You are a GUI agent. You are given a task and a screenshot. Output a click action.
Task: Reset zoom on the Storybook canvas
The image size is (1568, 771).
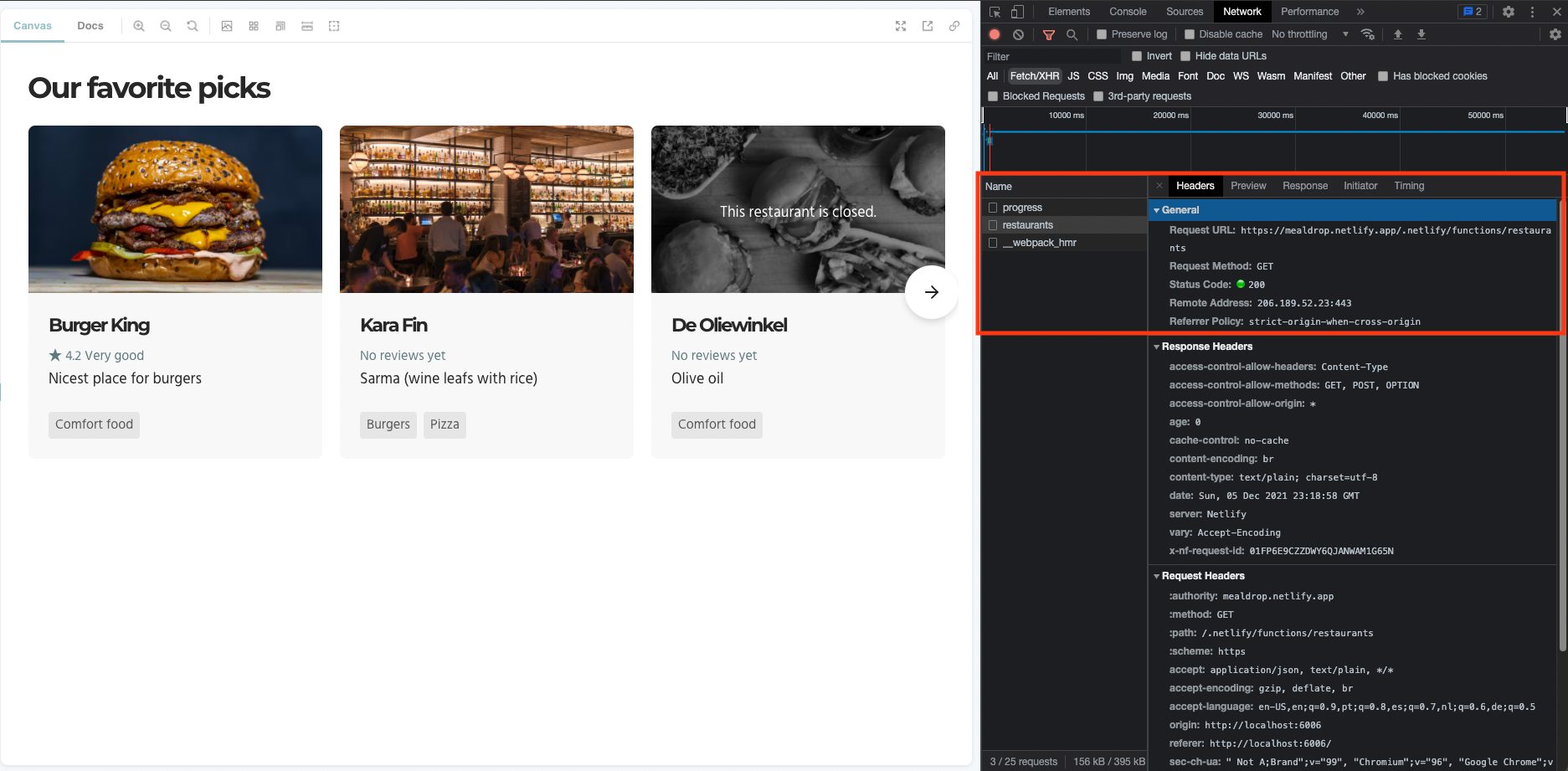point(193,26)
